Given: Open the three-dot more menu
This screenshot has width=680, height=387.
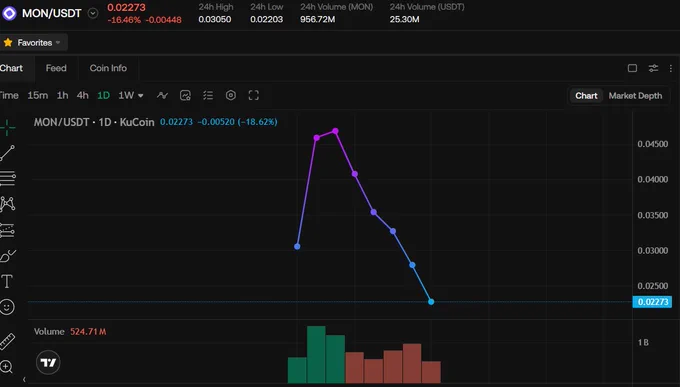Looking at the screenshot, I should coord(671,68).
